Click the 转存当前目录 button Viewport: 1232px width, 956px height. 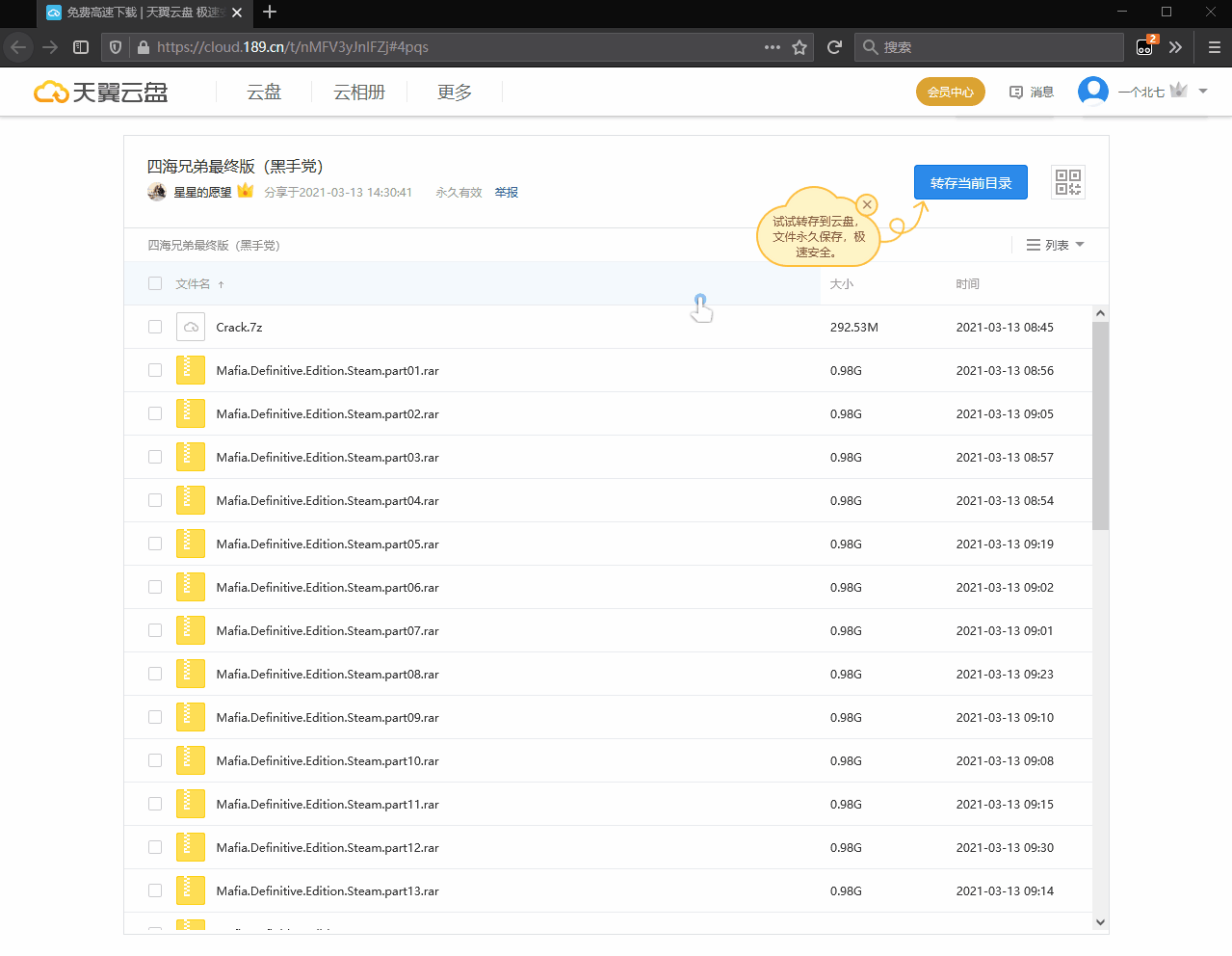point(971,182)
